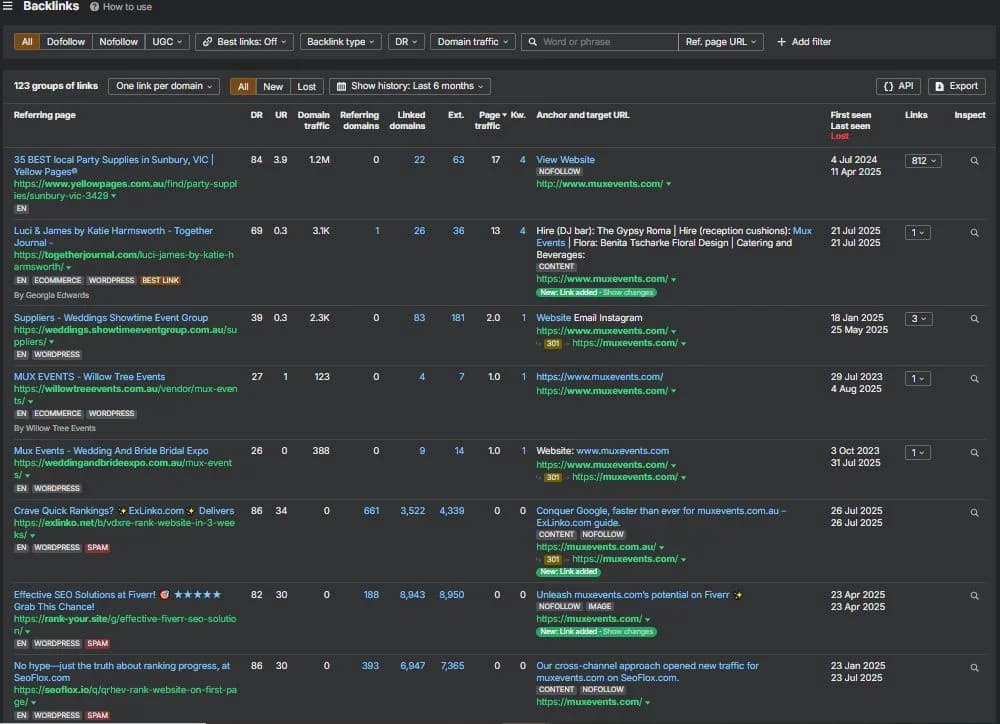This screenshot has width=1000, height=724.
Task: Export the backlinks list
Action: coord(957,86)
